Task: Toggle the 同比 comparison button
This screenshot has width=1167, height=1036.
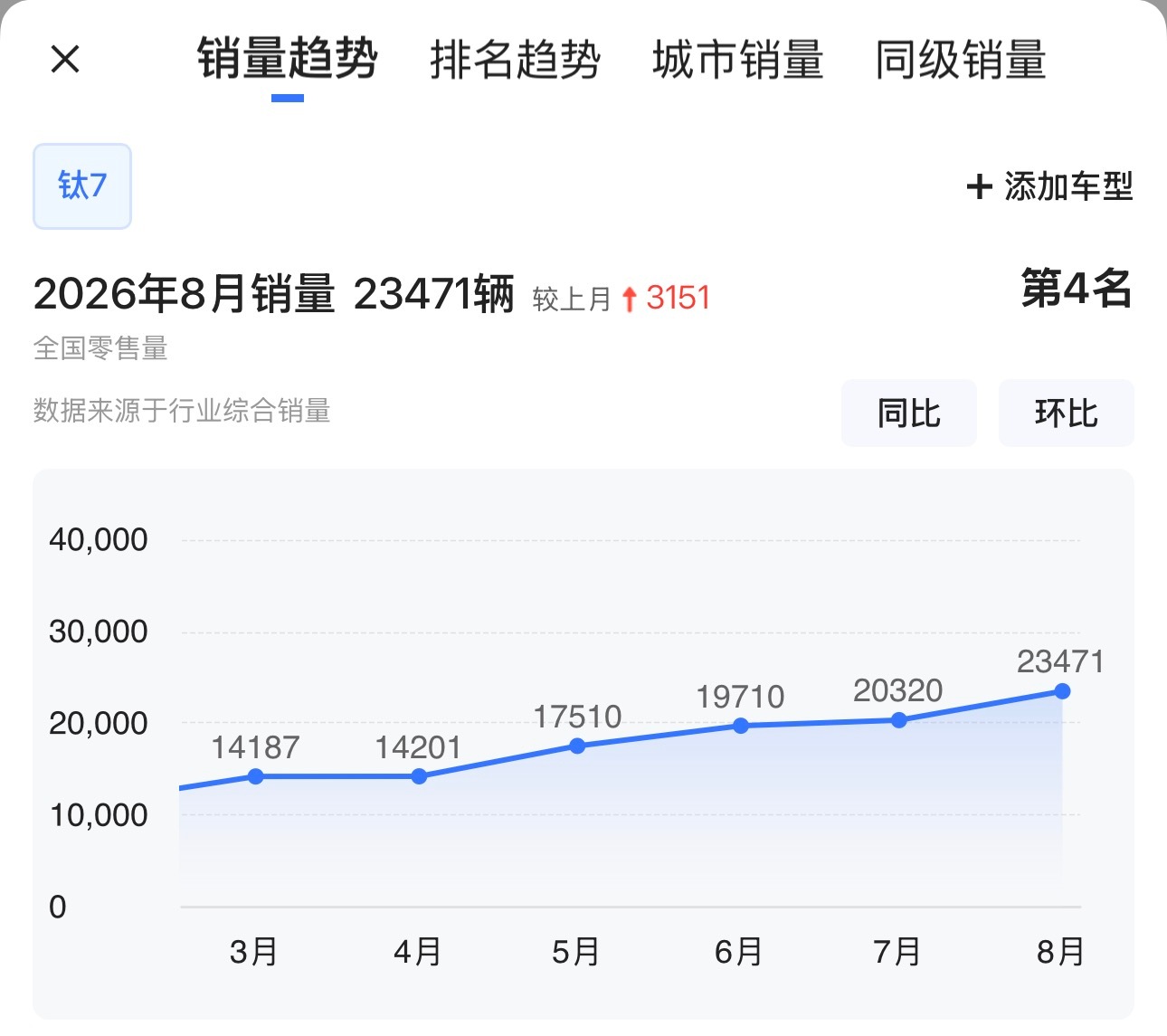Action: tap(908, 413)
